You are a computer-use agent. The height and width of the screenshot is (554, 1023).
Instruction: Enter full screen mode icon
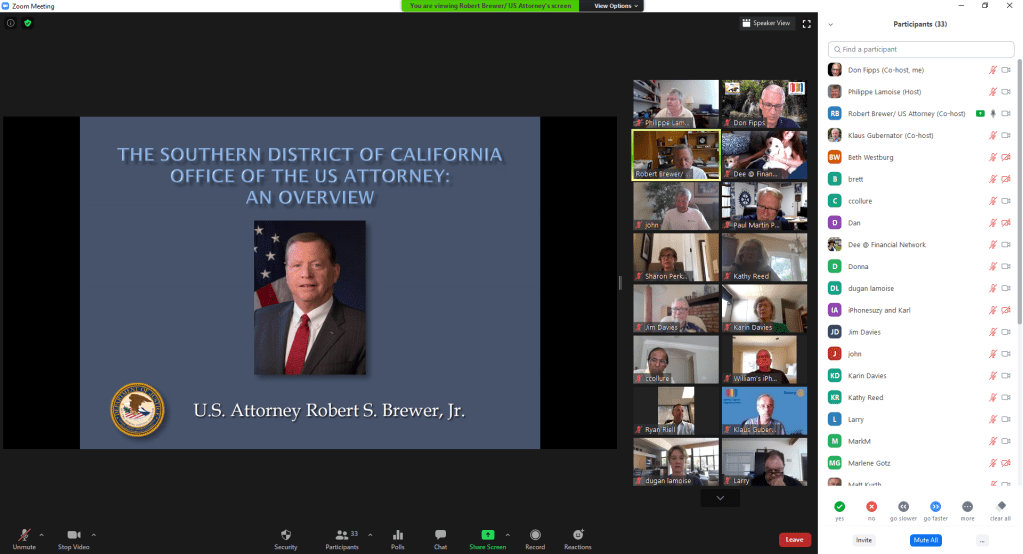pos(806,23)
